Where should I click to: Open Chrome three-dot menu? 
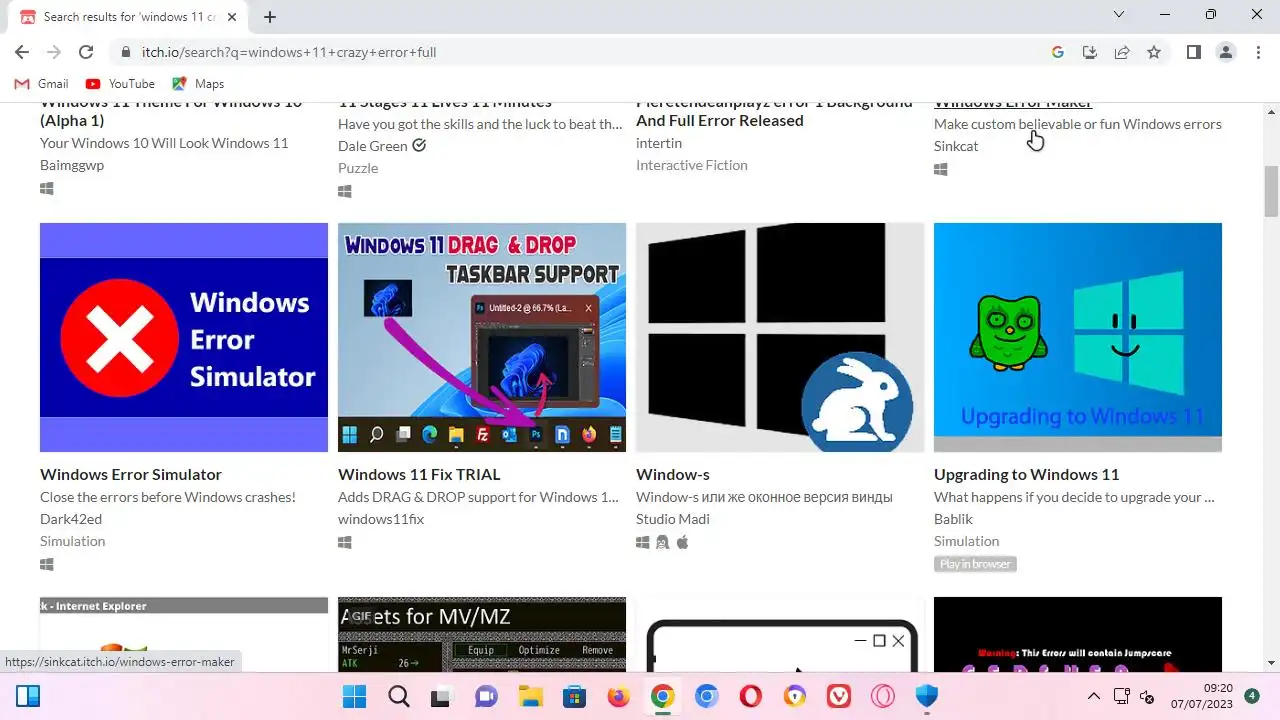tap(1258, 52)
